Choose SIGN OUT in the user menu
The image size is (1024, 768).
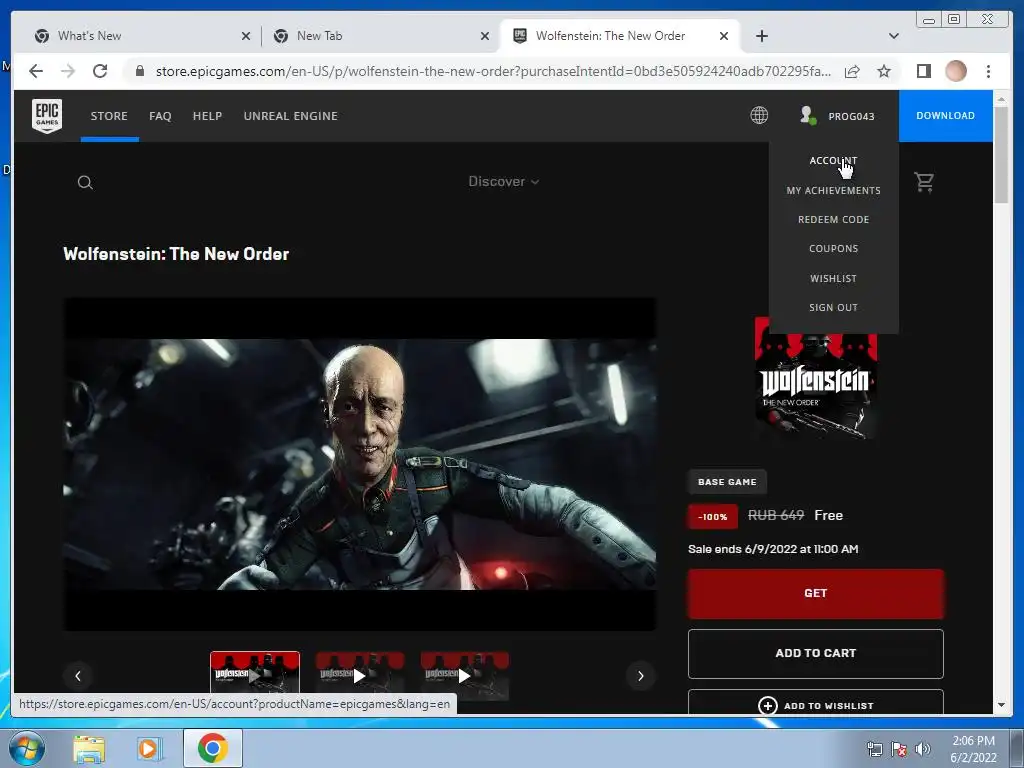pyautogui.click(x=833, y=308)
